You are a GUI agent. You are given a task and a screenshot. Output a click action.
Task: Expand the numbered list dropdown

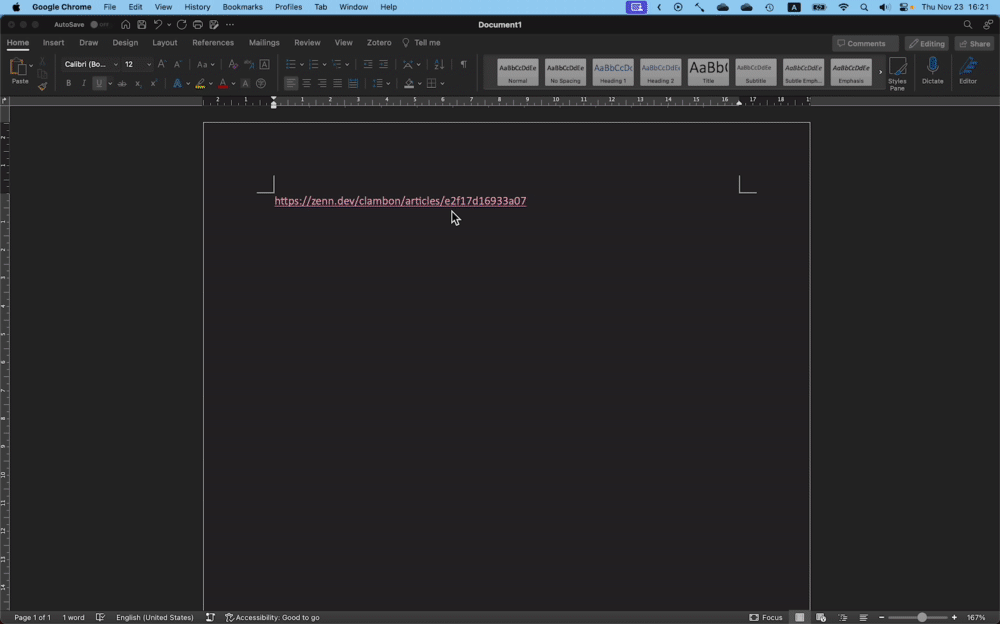[324, 64]
